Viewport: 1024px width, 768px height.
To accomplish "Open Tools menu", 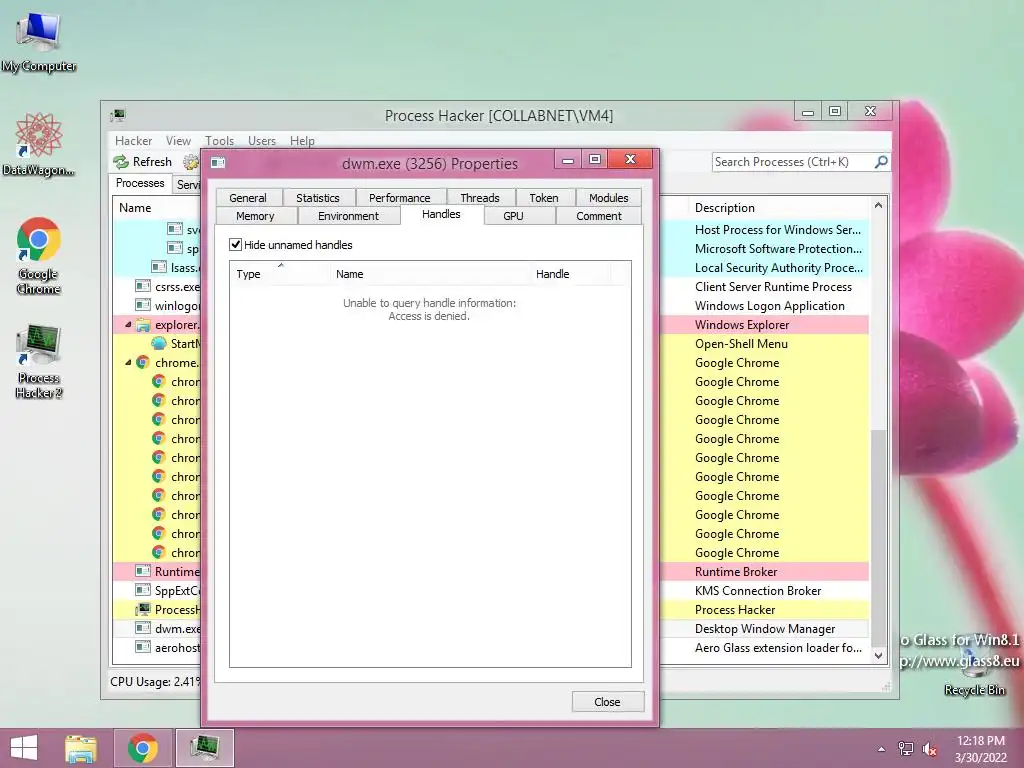I will (x=219, y=140).
